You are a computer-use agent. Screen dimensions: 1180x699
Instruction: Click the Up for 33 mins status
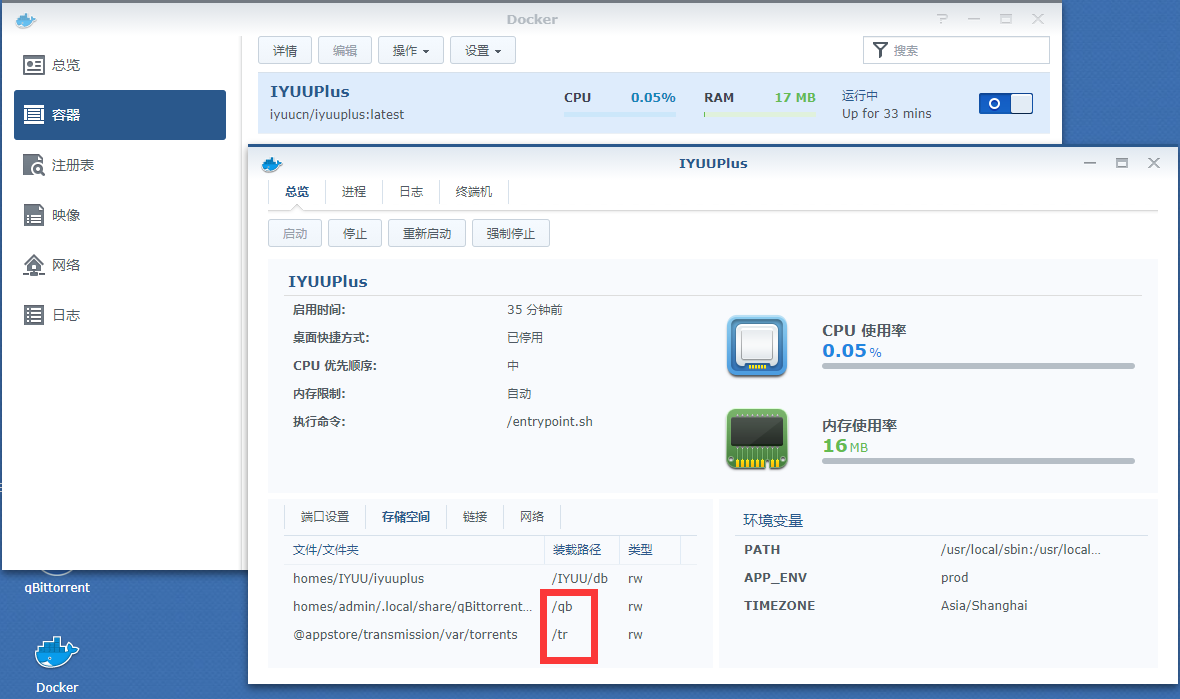pyautogui.click(x=887, y=114)
